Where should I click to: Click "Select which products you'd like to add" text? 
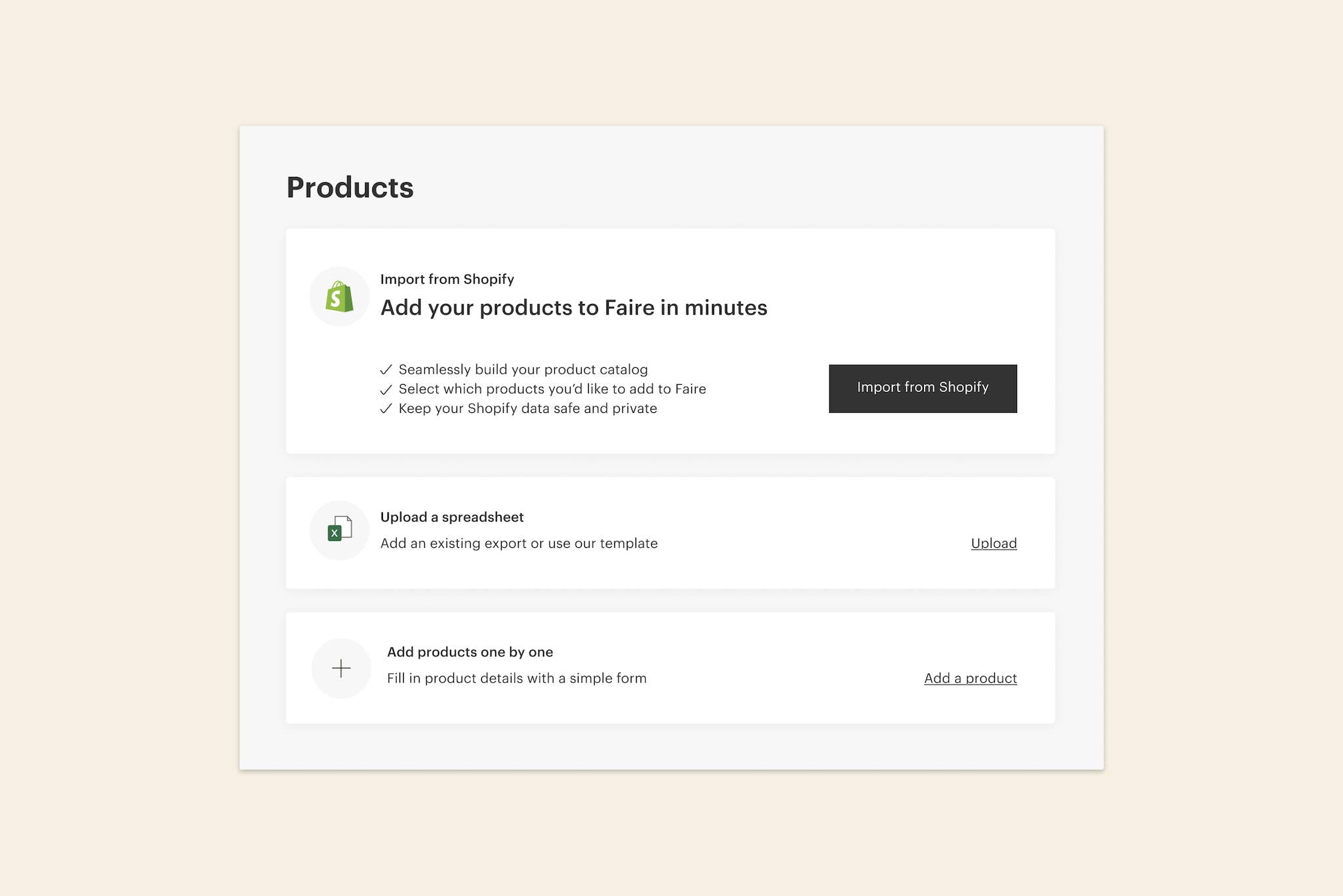pos(552,389)
